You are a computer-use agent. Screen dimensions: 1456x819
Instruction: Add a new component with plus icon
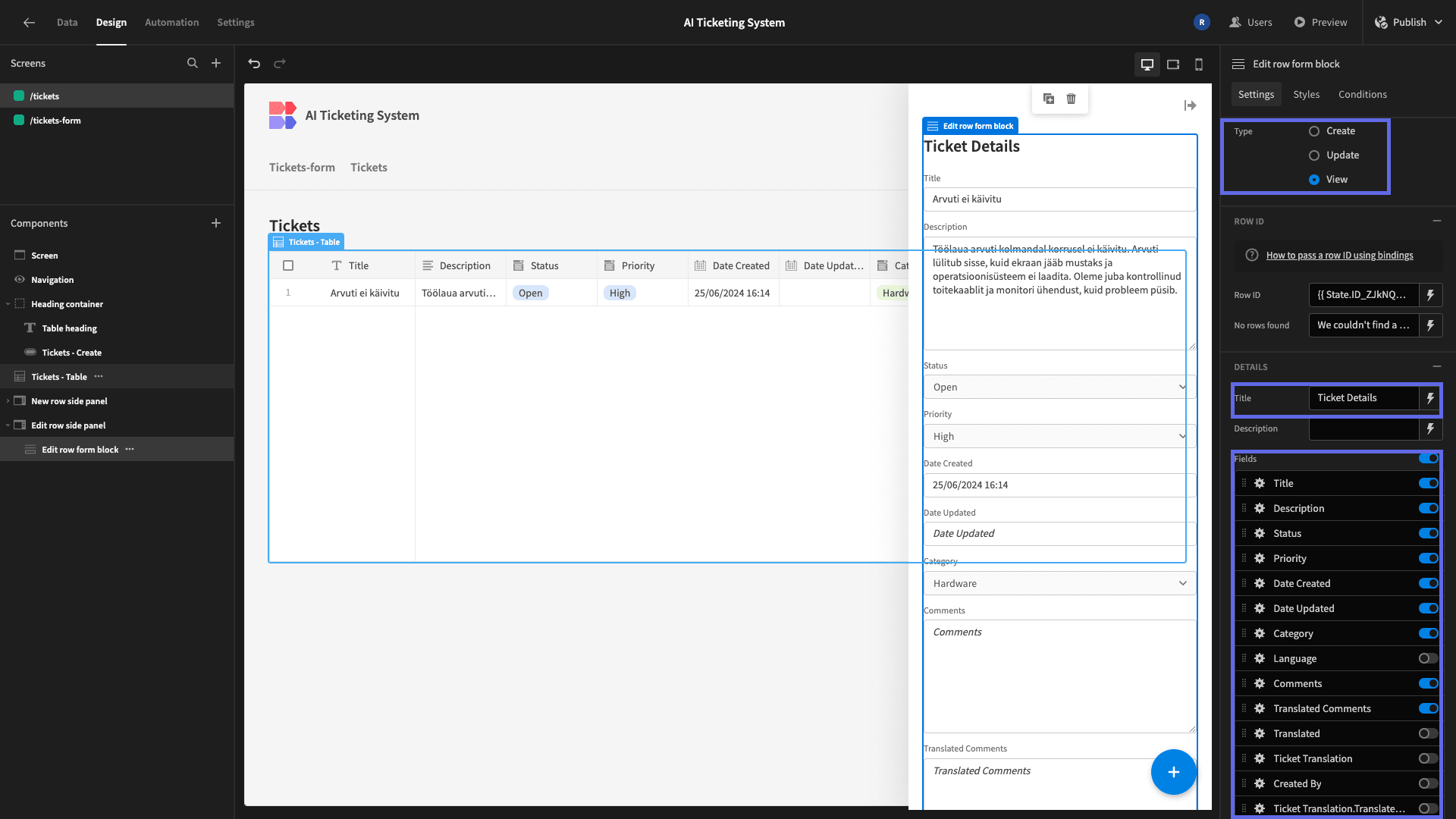(216, 223)
